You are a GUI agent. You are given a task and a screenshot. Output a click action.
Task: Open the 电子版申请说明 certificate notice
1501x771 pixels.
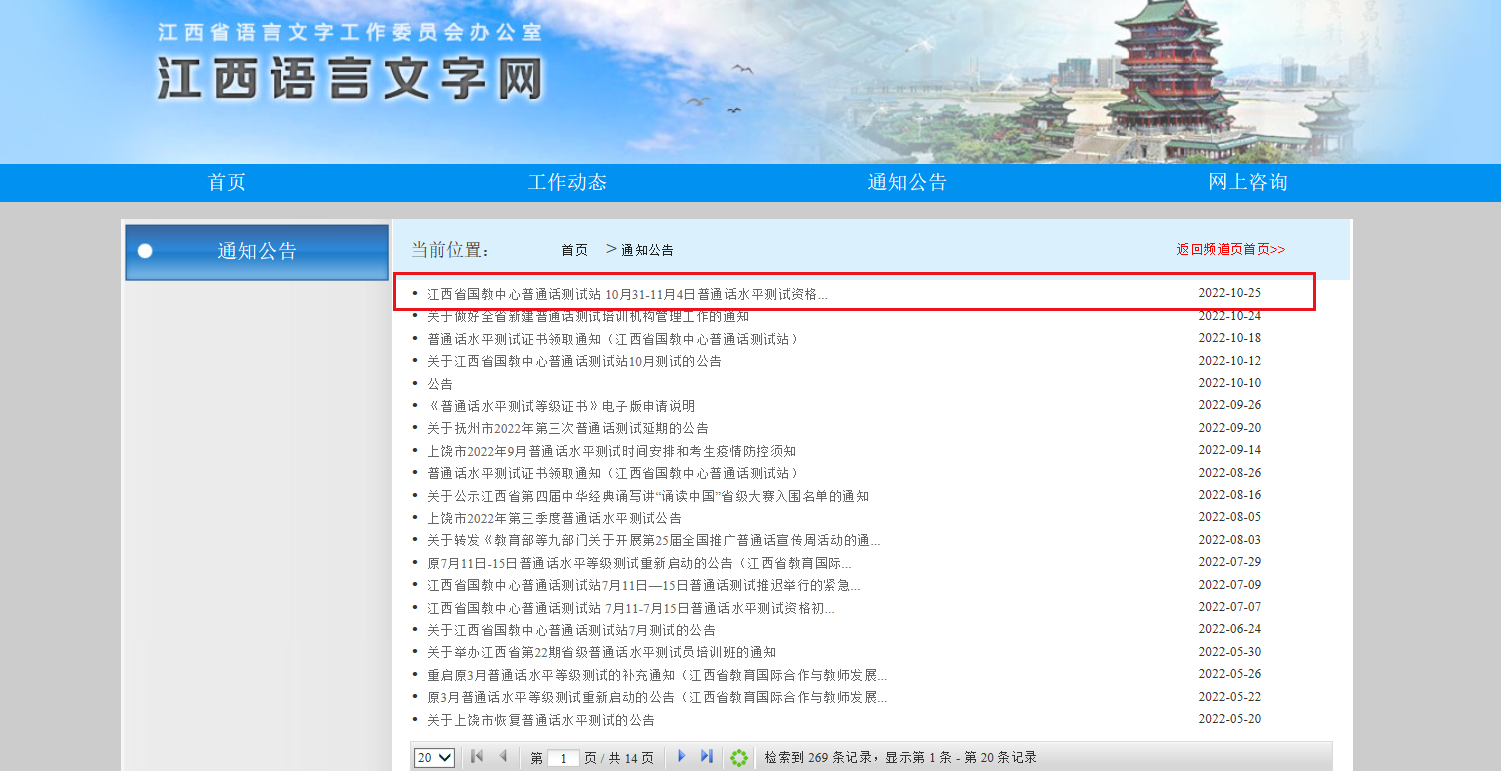tap(561, 406)
